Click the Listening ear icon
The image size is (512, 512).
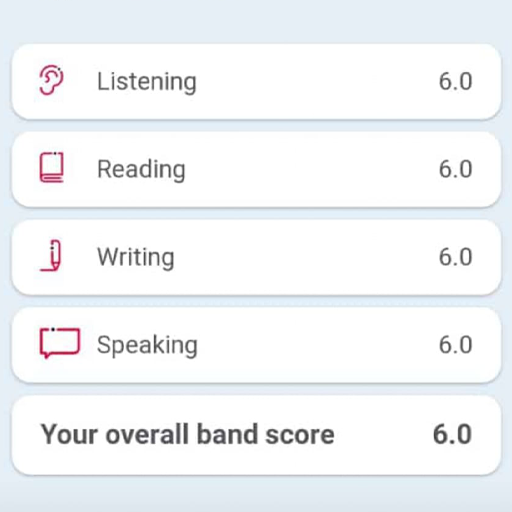coord(51,81)
